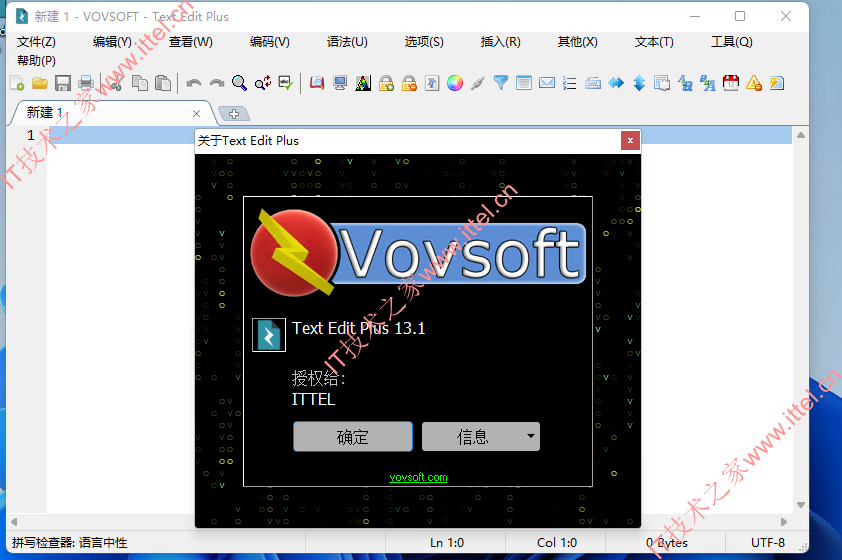Click the envelope mail icon

pyautogui.click(x=547, y=83)
